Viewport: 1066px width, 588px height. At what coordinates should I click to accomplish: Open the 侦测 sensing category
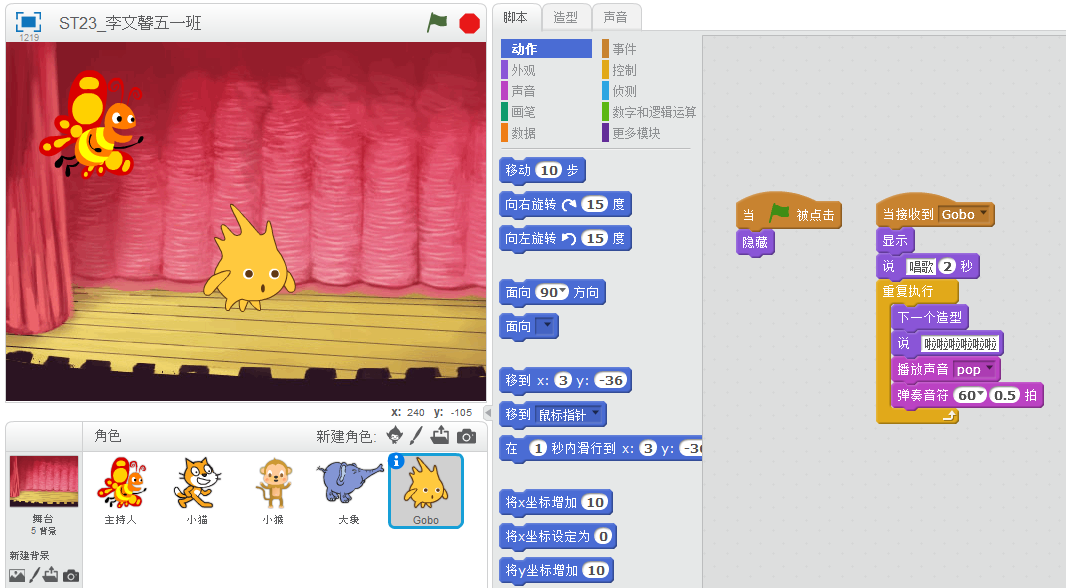[624, 91]
